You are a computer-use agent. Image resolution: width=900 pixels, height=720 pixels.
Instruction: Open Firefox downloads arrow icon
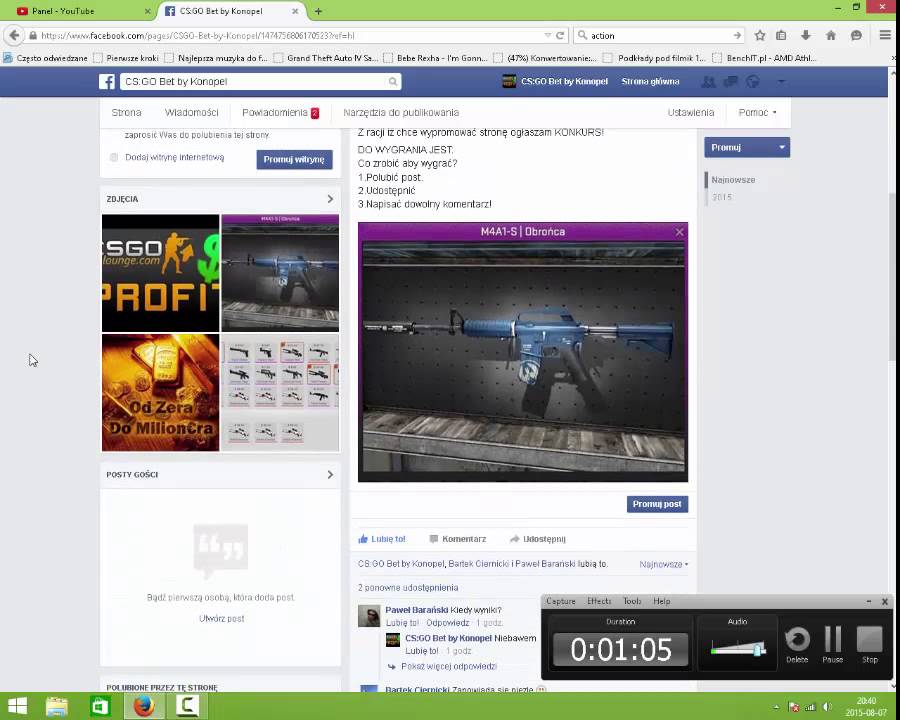(806, 36)
